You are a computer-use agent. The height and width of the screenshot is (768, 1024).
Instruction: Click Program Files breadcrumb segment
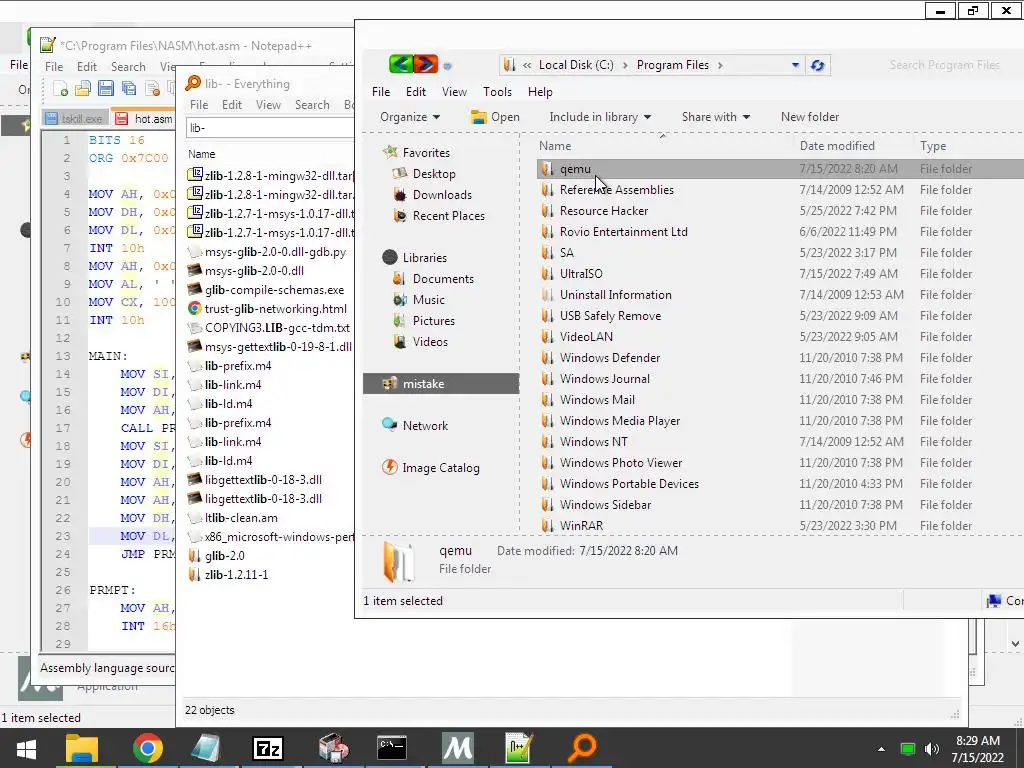[x=673, y=65]
